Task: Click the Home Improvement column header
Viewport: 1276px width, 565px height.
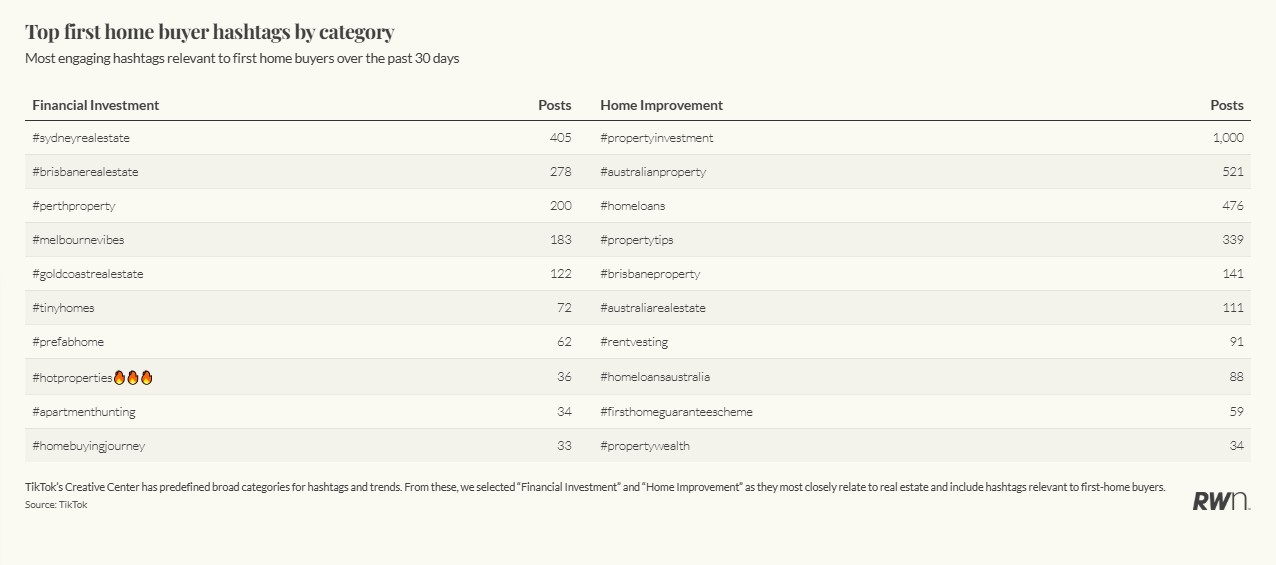Action: [661, 105]
